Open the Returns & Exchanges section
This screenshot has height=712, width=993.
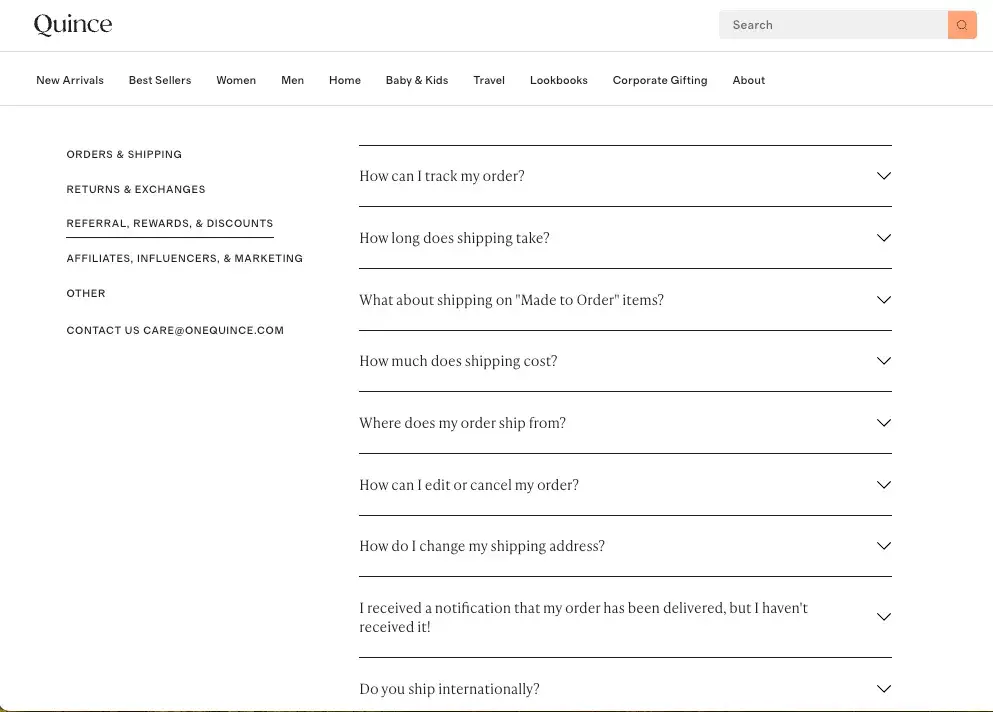(135, 189)
